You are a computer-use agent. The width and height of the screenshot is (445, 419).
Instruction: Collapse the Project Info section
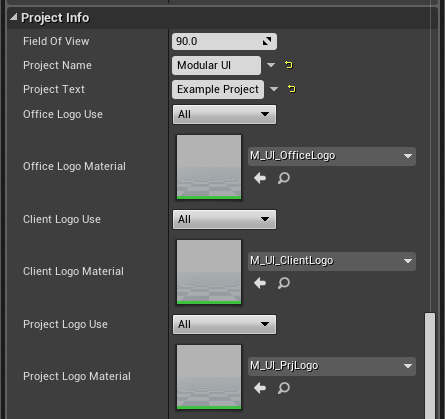[x=14, y=17]
